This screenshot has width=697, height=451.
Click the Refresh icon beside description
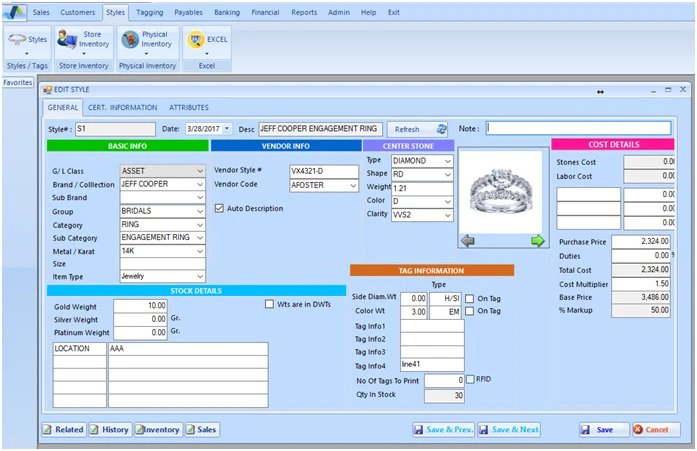point(441,129)
